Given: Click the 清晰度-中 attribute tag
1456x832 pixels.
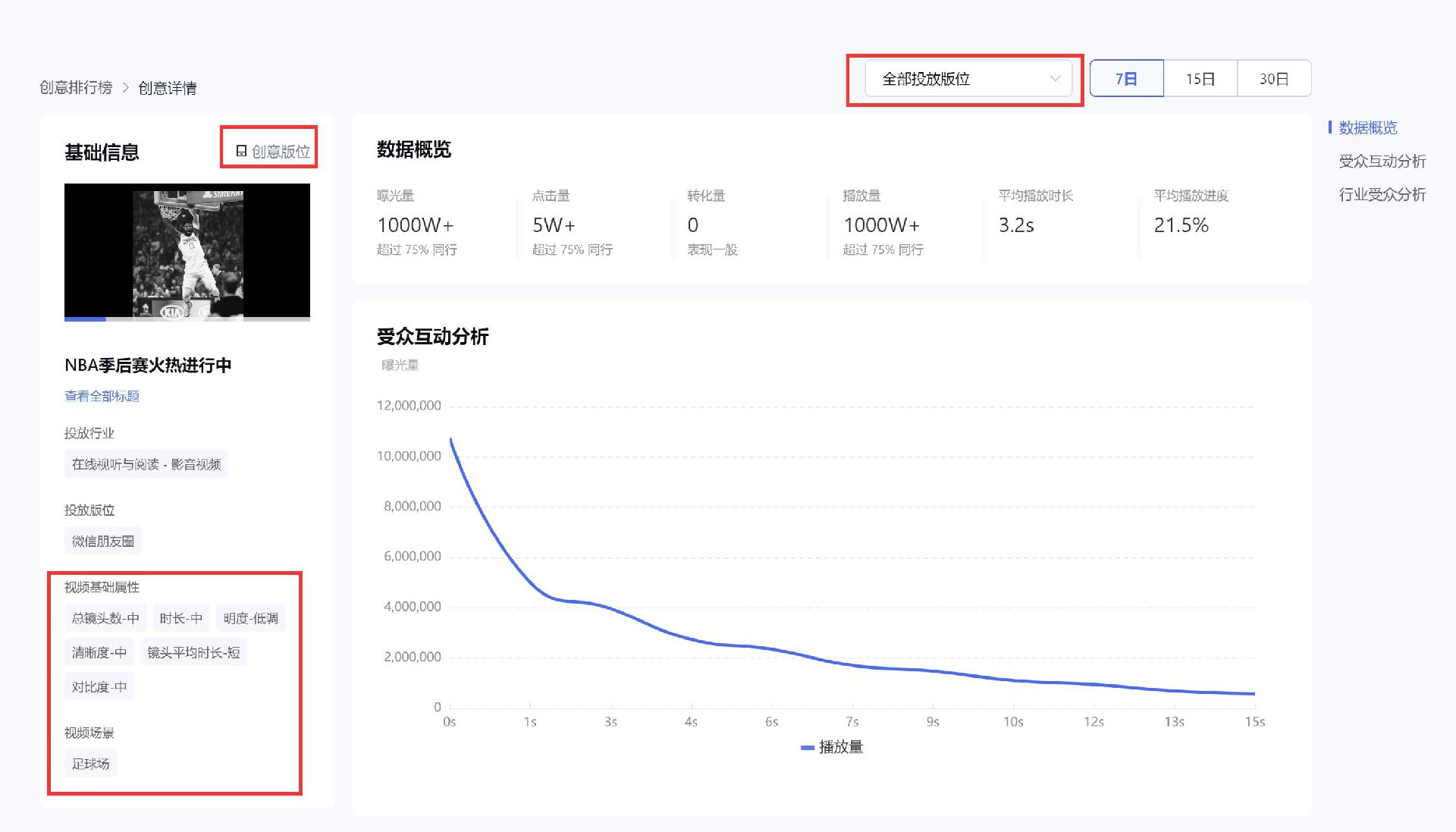Looking at the screenshot, I should coord(97,651).
